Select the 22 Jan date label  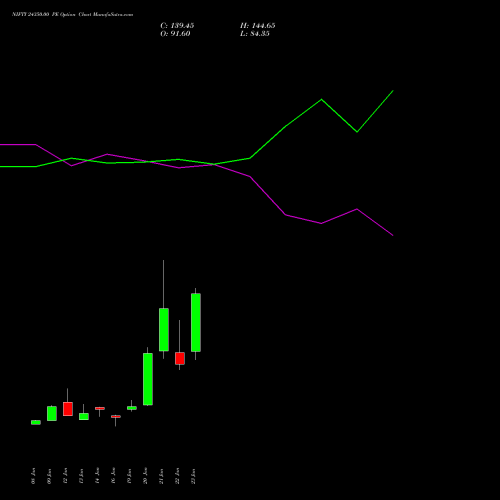pyautogui.click(x=177, y=476)
